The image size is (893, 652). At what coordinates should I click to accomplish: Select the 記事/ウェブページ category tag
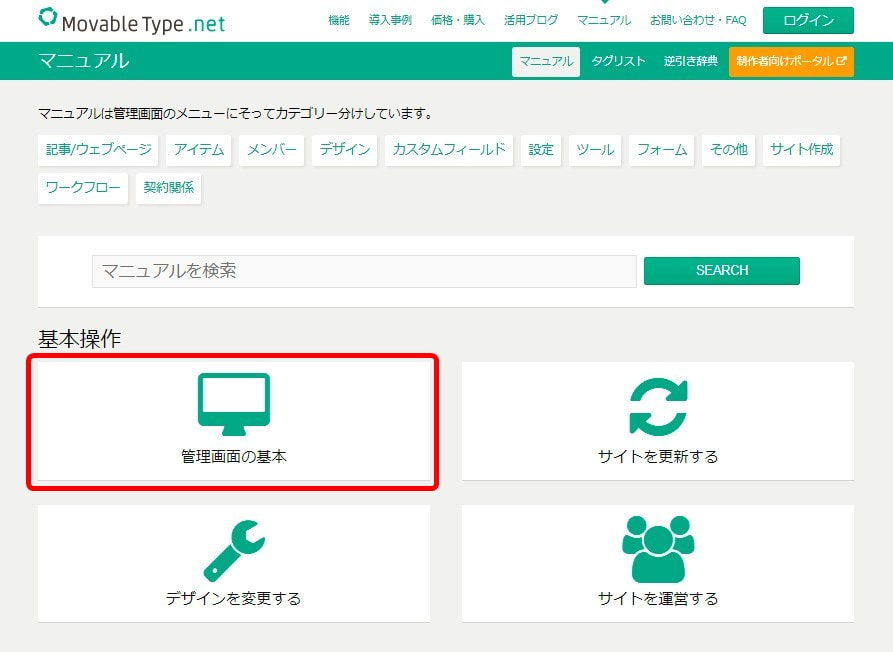[98, 150]
